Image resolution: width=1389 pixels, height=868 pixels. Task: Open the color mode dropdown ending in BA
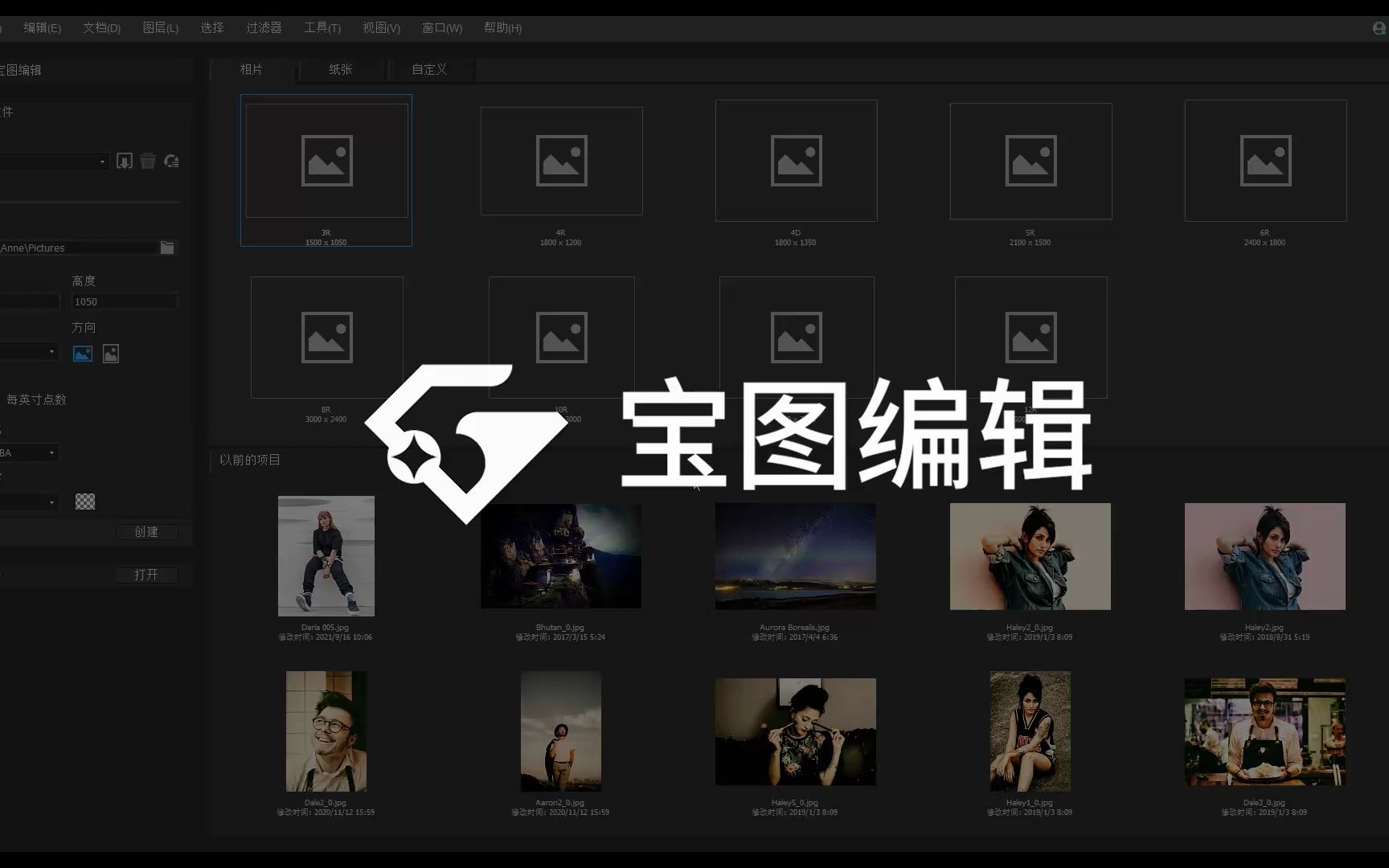tap(28, 452)
